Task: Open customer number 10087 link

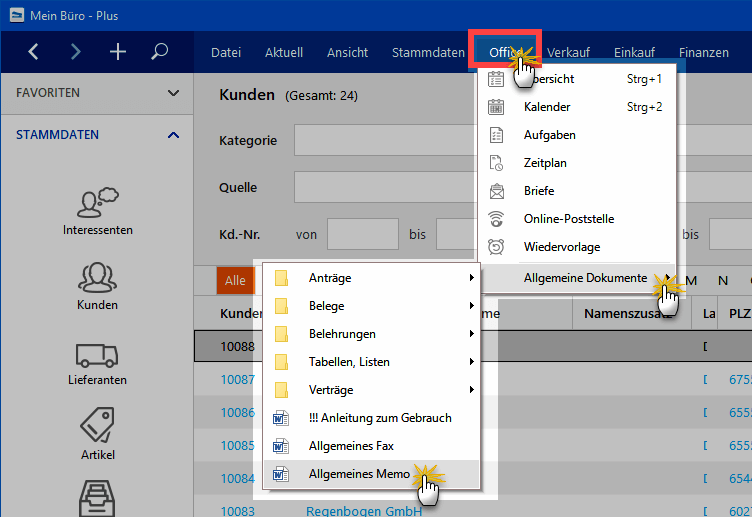Action: (x=237, y=379)
